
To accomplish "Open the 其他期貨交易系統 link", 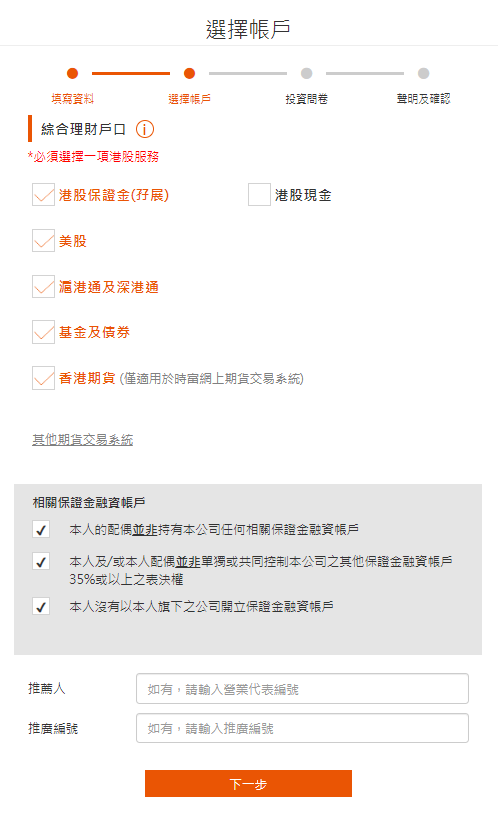I will [83, 440].
